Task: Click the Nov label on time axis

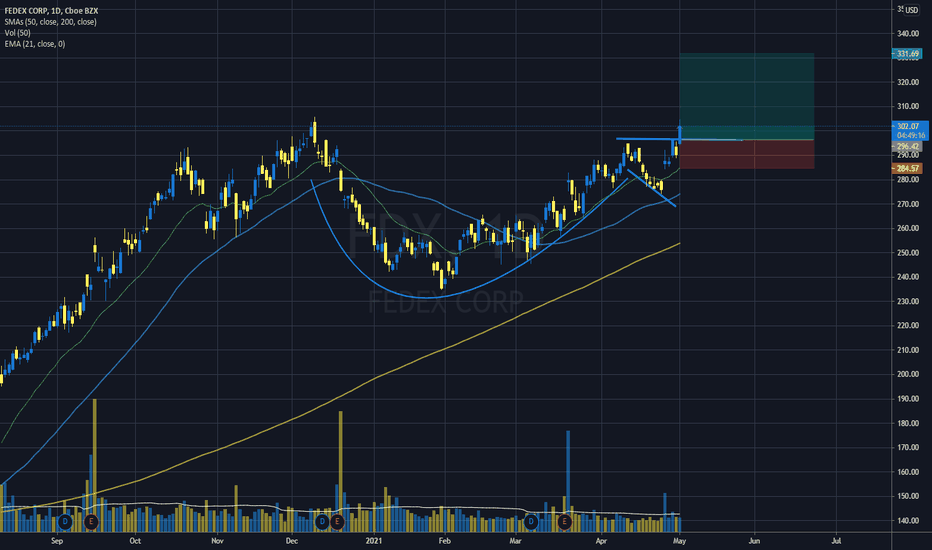Action: [x=217, y=541]
